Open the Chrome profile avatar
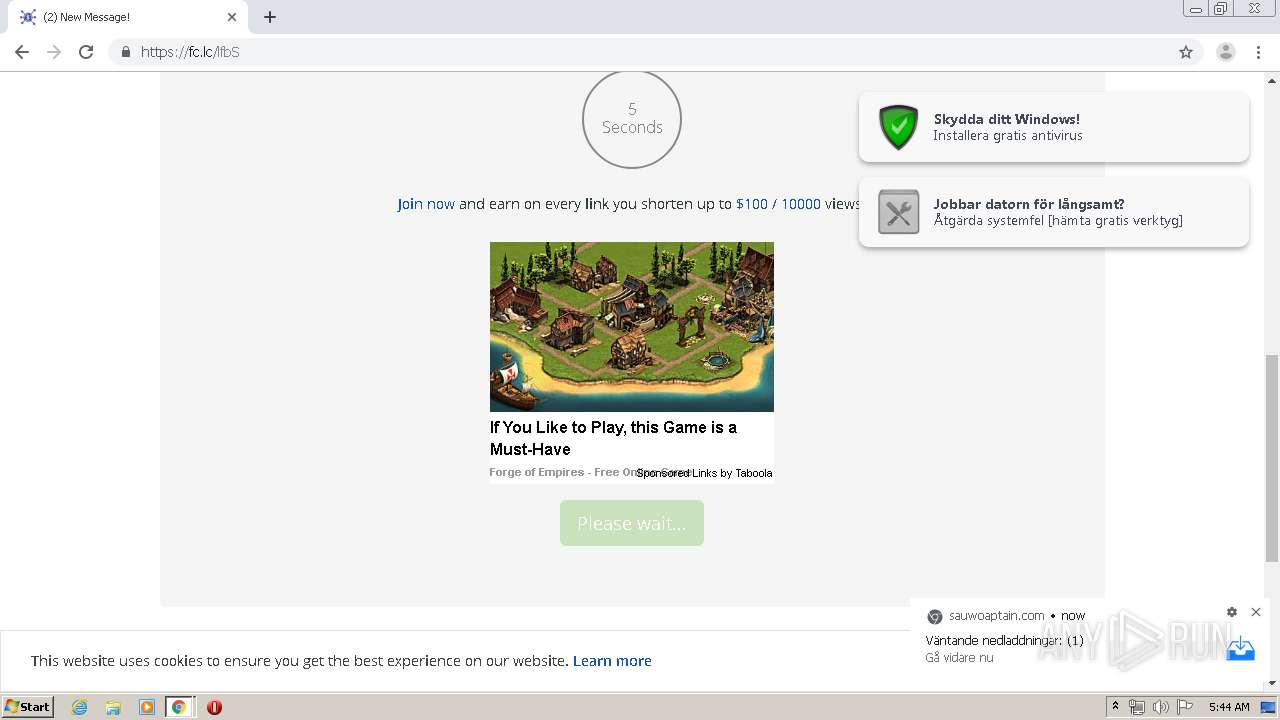1280x720 pixels. [x=1226, y=52]
